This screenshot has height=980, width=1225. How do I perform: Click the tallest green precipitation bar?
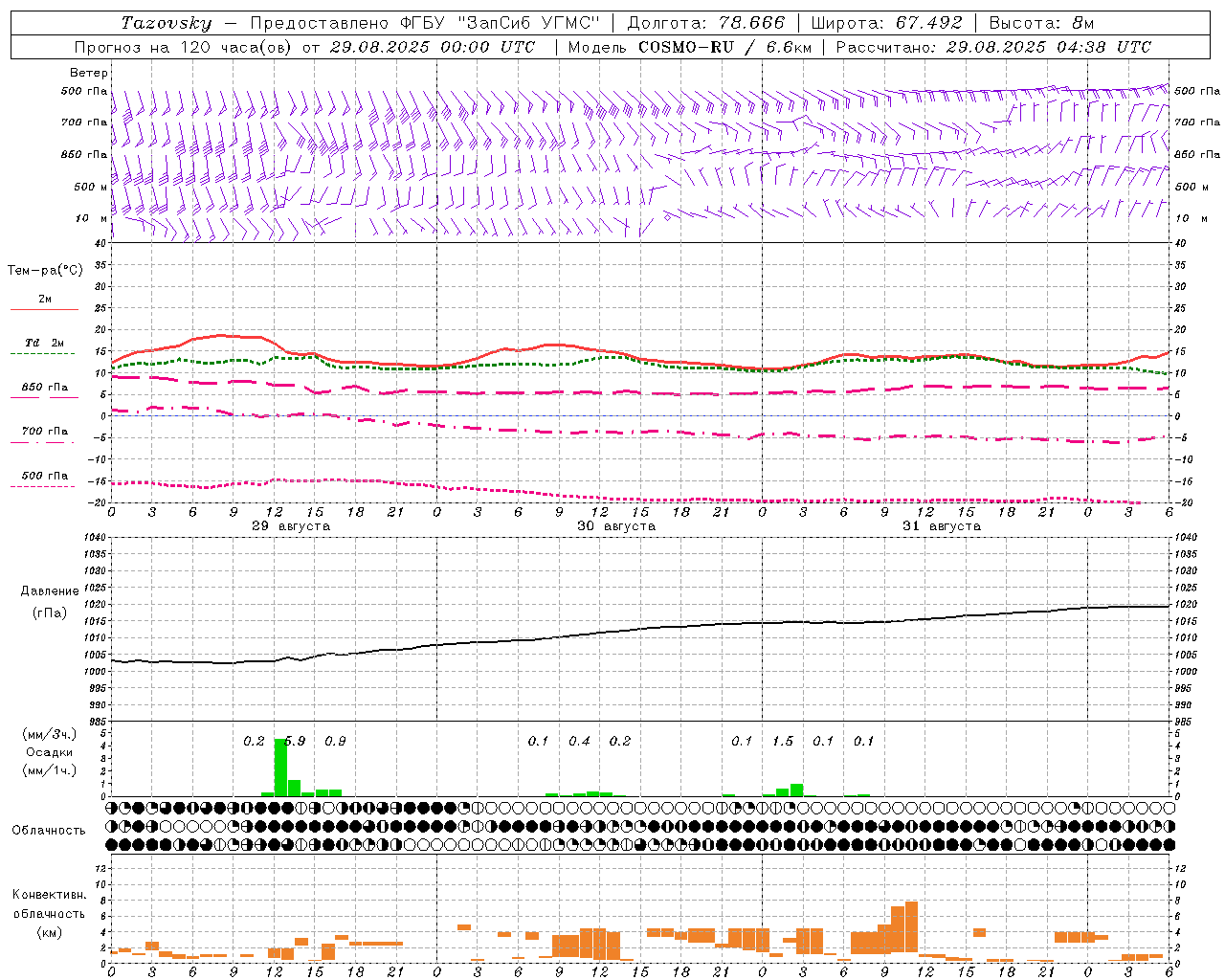click(x=280, y=768)
